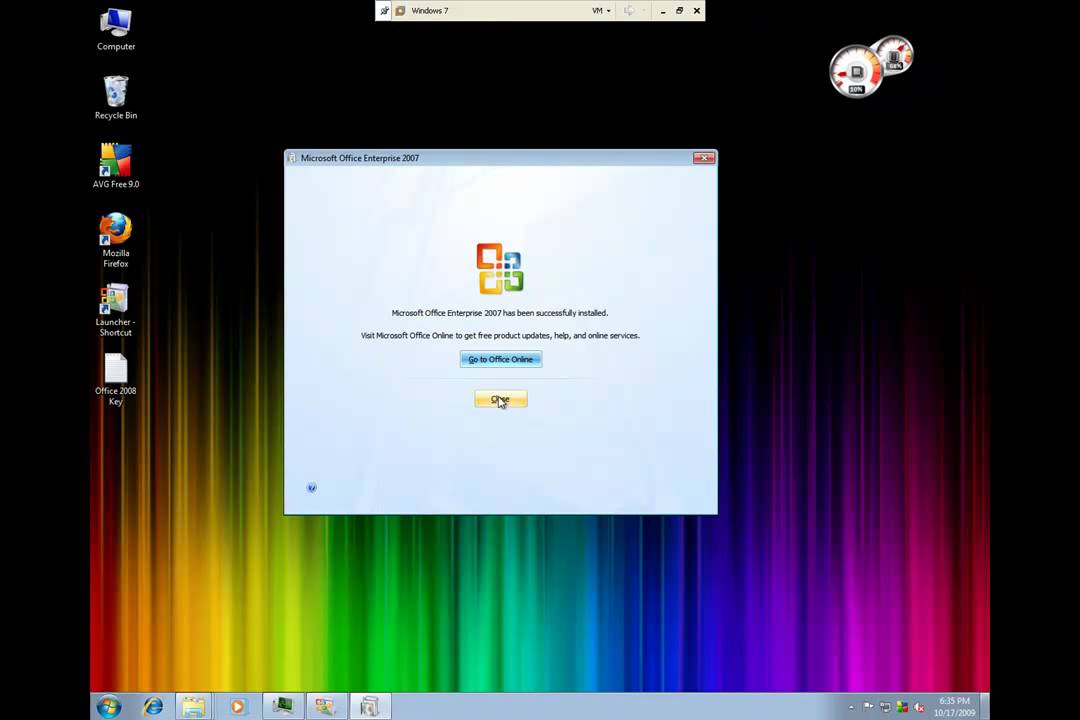Click the muted volume tray icon
The height and width of the screenshot is (720, 1080).
[919, 707]
